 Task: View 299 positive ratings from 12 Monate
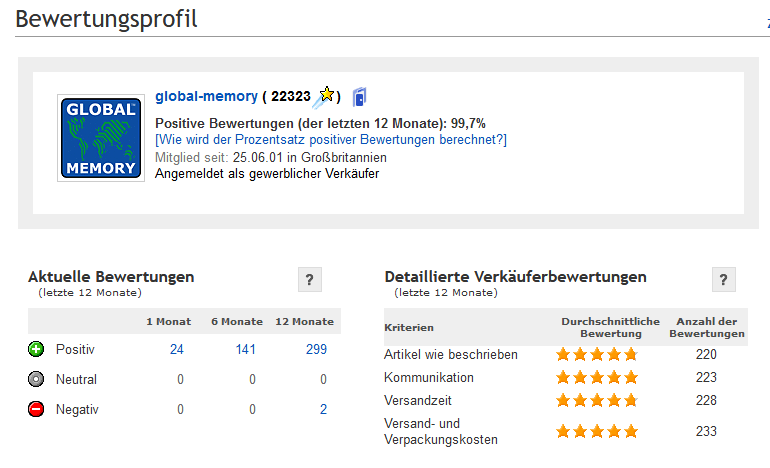316,349
